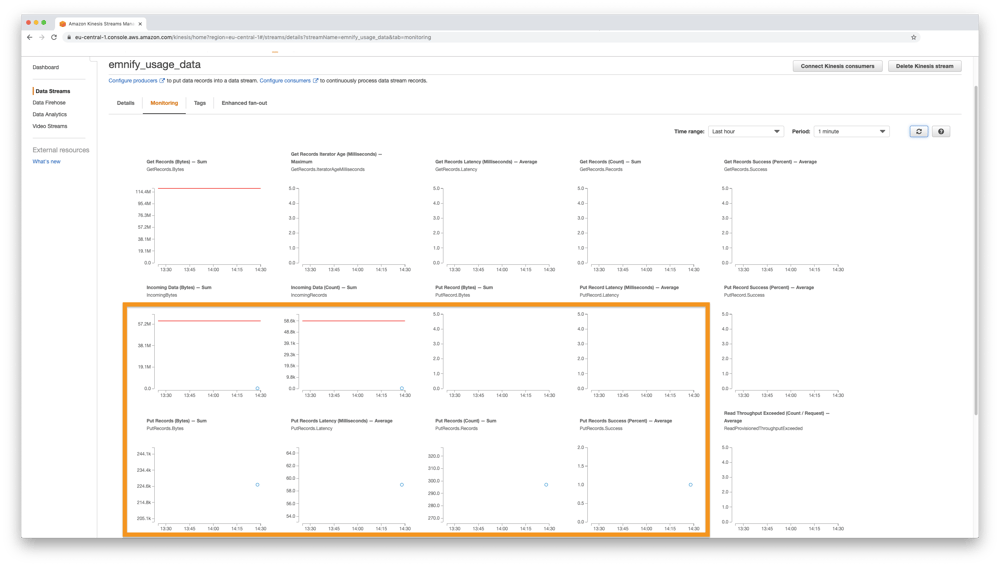Image resolution: width=1000 pixels, height=566 pixels.
Task: Click the external link icon beside Configure consumers
Action: 315,80
